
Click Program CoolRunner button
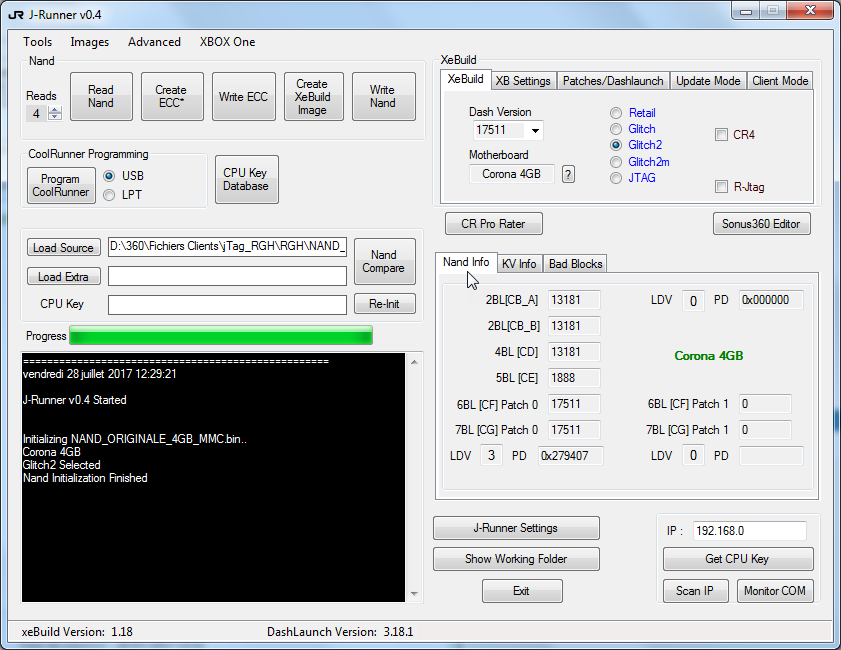[61, 186]
